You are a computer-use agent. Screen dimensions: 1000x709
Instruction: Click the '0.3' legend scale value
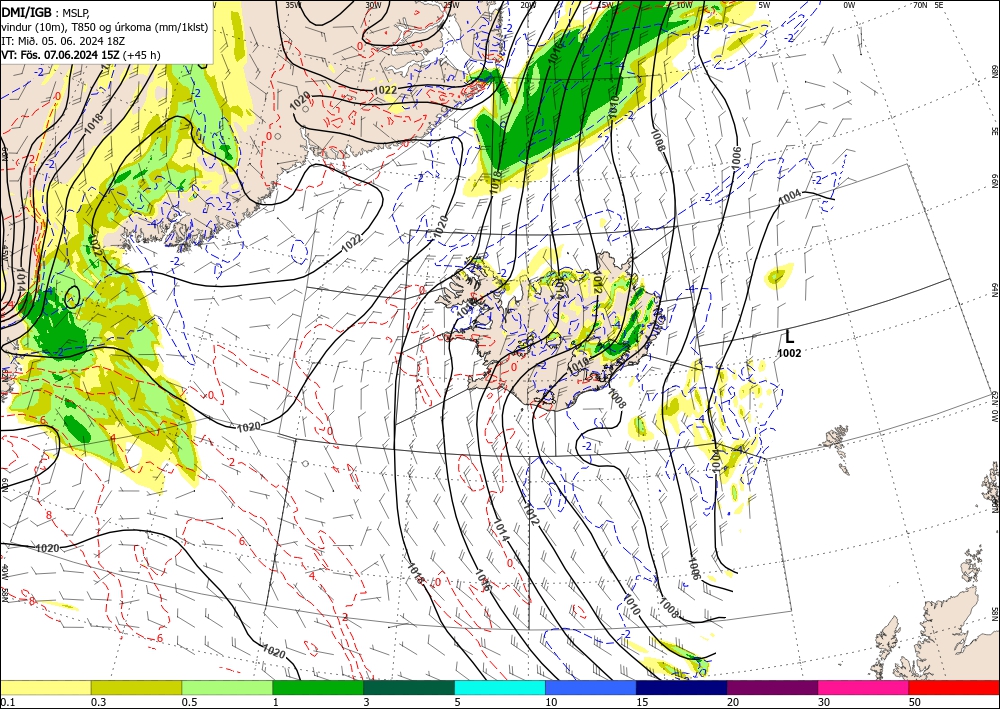[x=98, y=702]
